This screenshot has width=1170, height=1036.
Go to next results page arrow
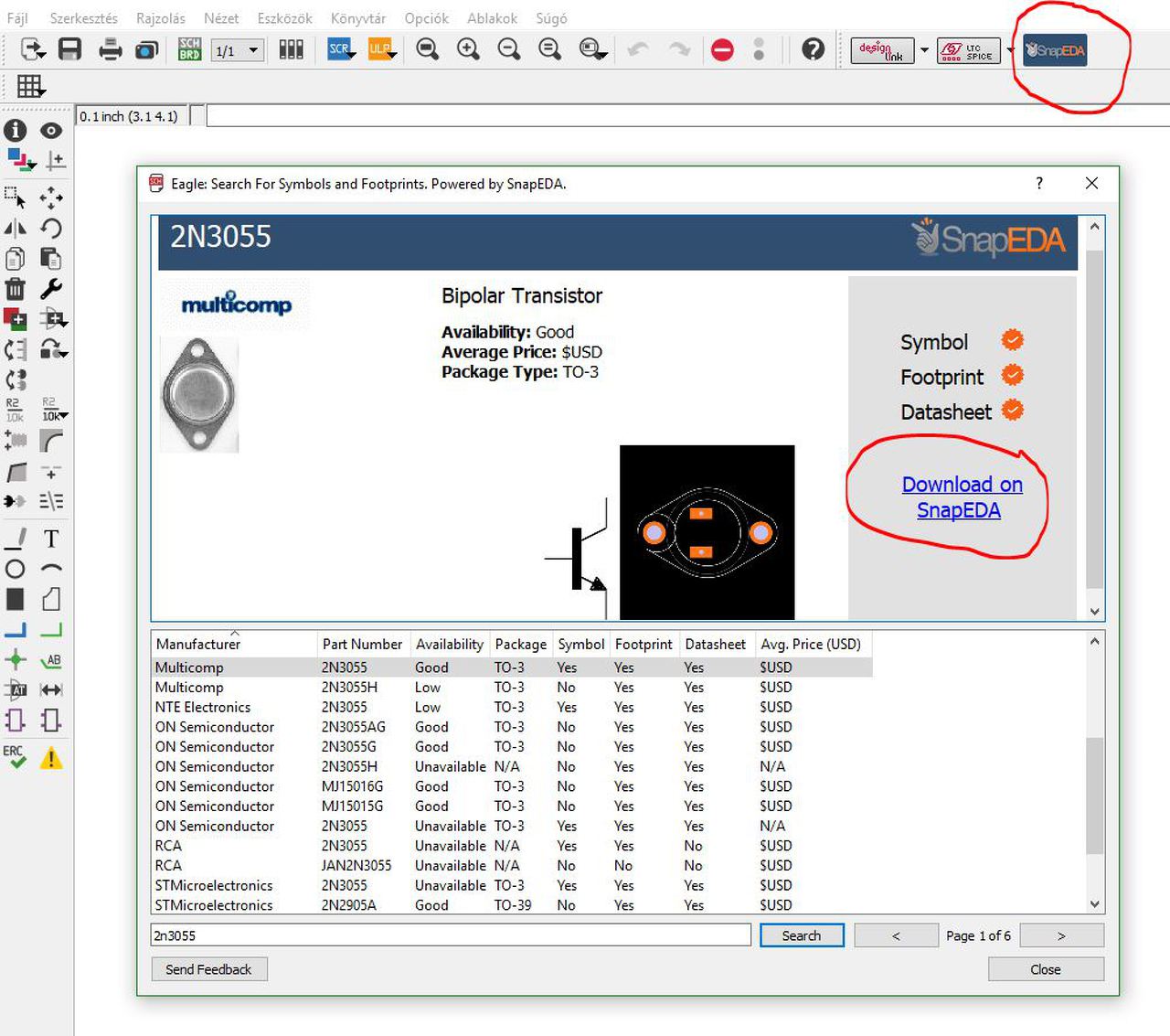pos(1061,935)
